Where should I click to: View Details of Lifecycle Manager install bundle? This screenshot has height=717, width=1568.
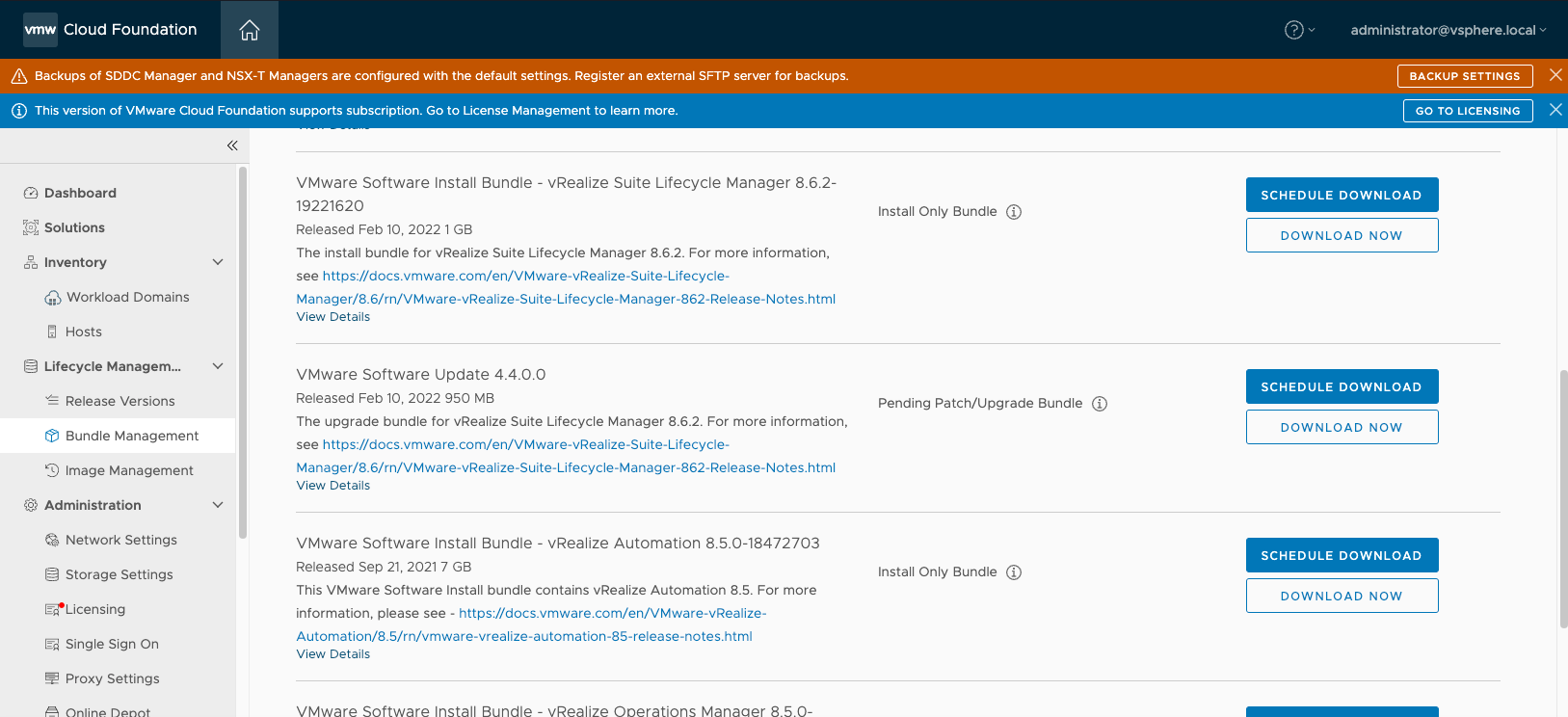pos(332,317)
